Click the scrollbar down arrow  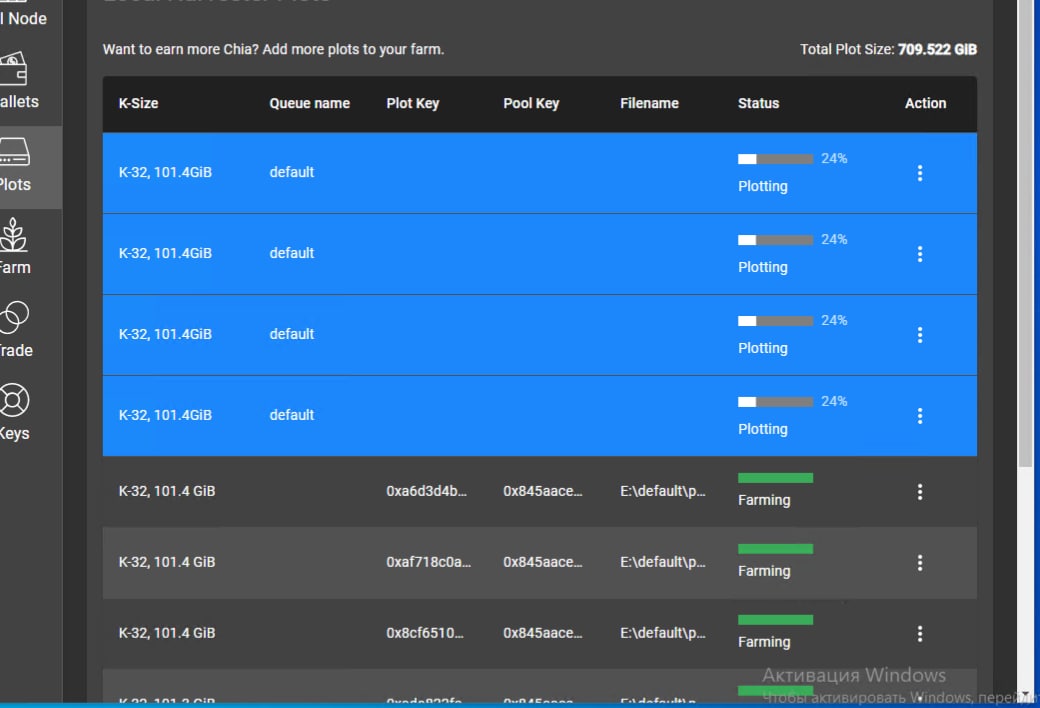point(1025,695)
